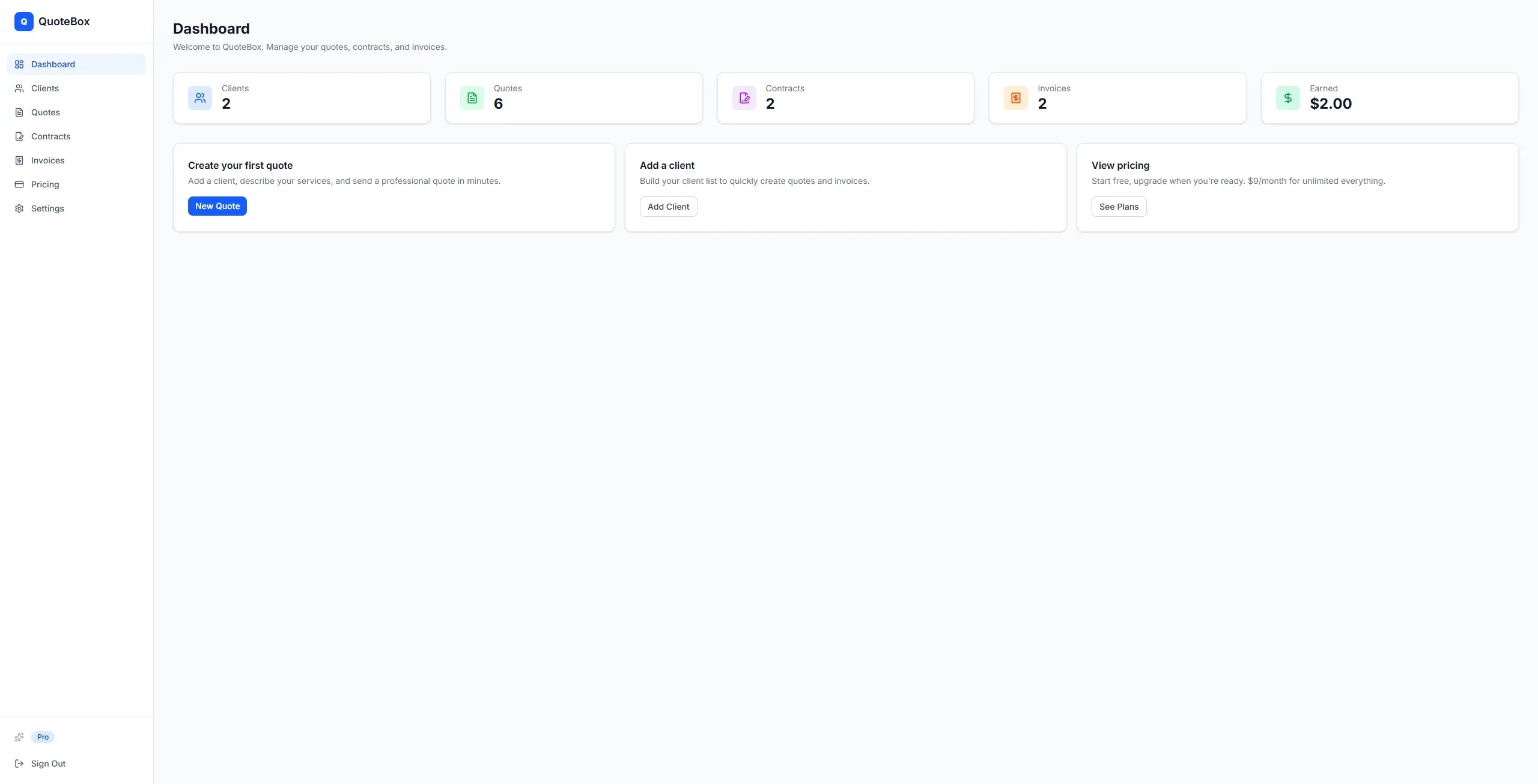The width and height of the screenshot is (1538, 784).
Task: Click the Dashboard grid icon in sidebar
Action: (19, 64)
